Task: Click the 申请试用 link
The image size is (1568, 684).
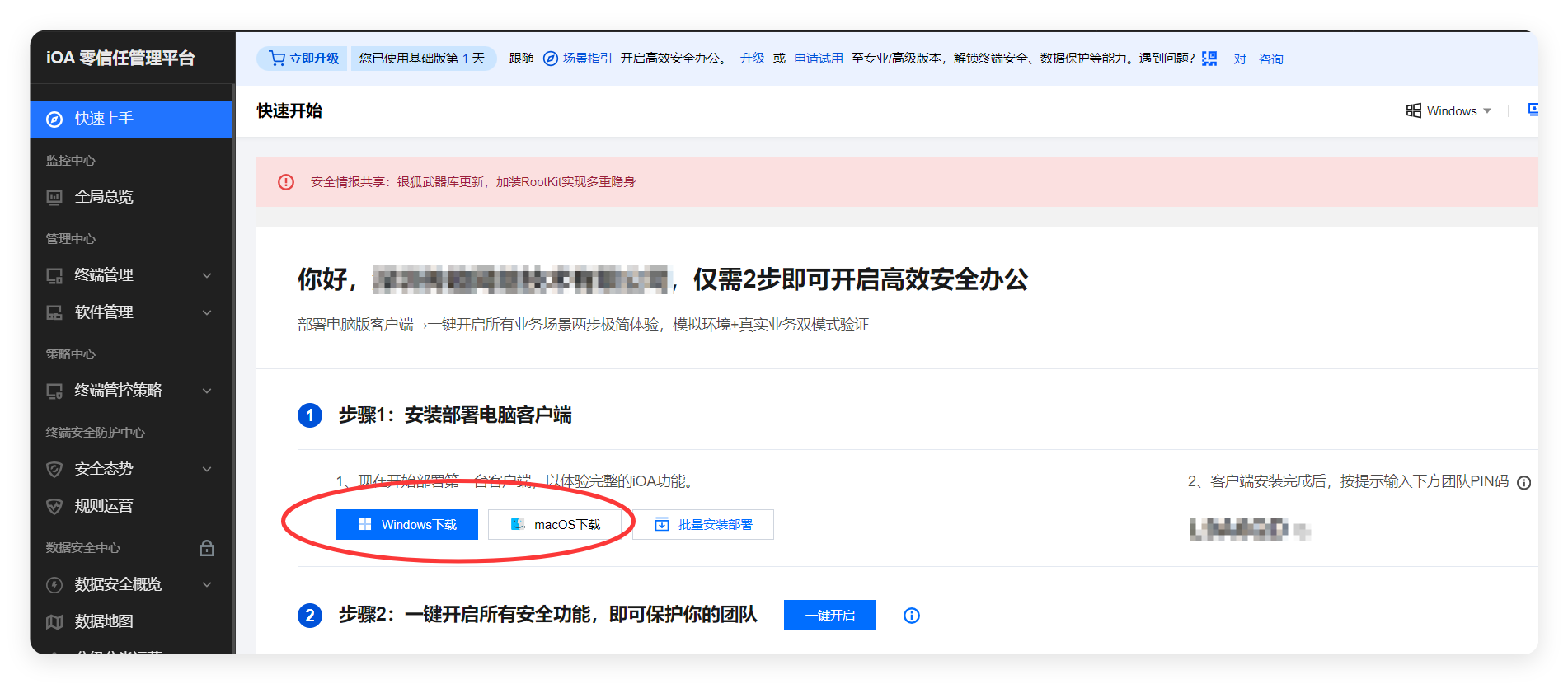Action: (818, 59)
